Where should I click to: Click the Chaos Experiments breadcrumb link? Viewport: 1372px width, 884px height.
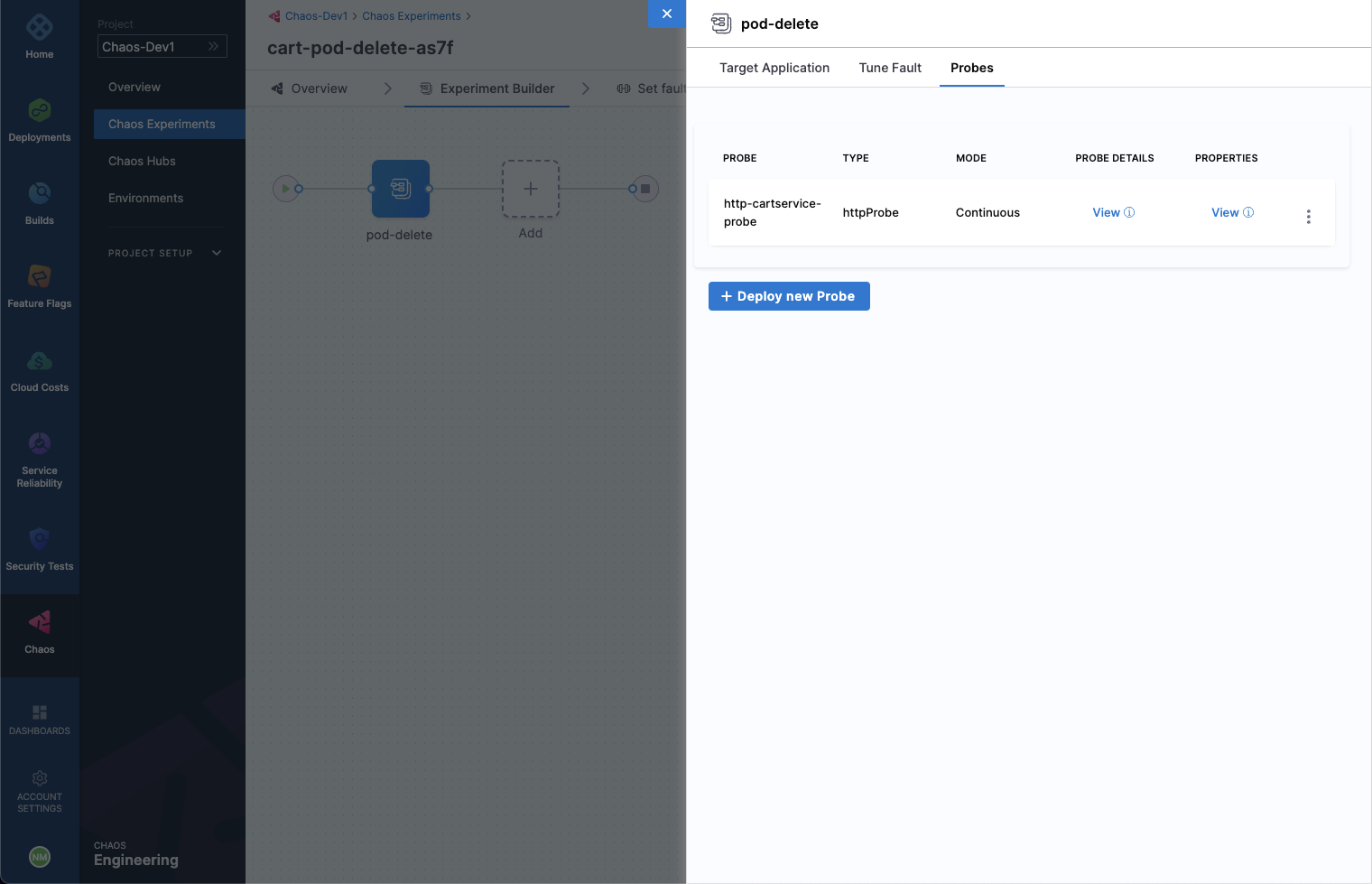pyautogui.click(x=412, y=16)
